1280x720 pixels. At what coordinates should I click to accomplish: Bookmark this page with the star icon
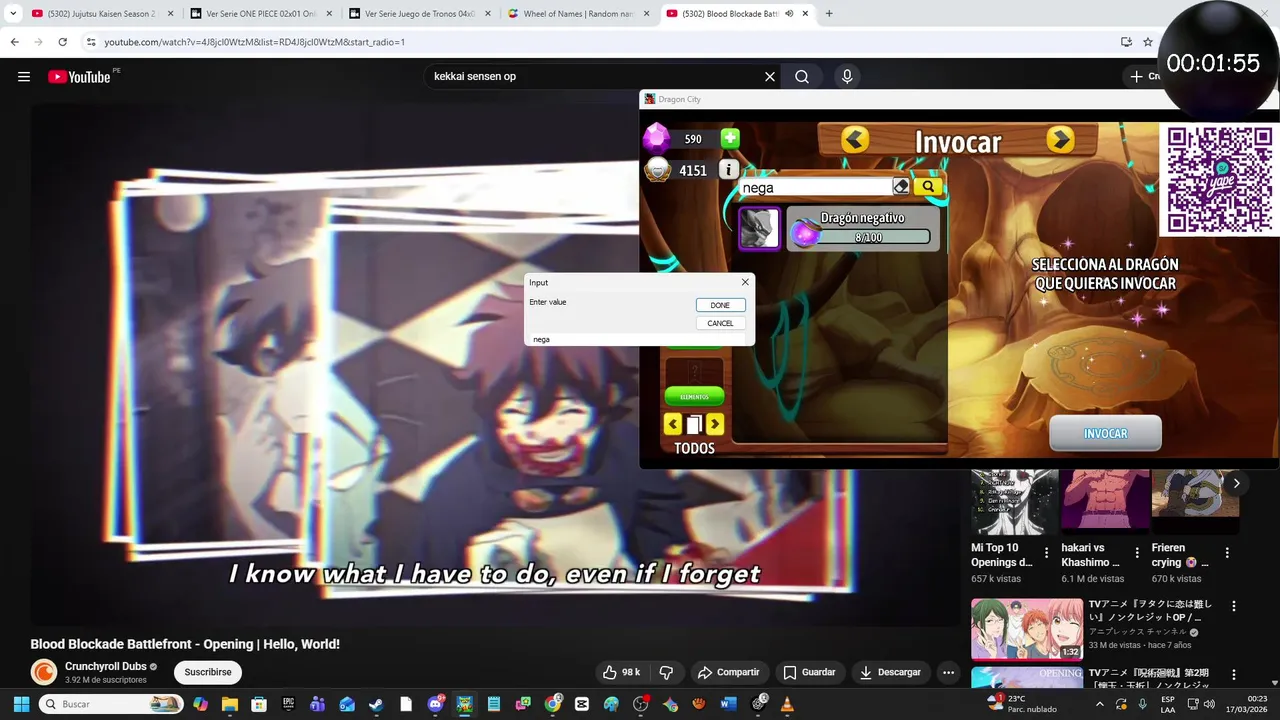tap(1148, 42)
